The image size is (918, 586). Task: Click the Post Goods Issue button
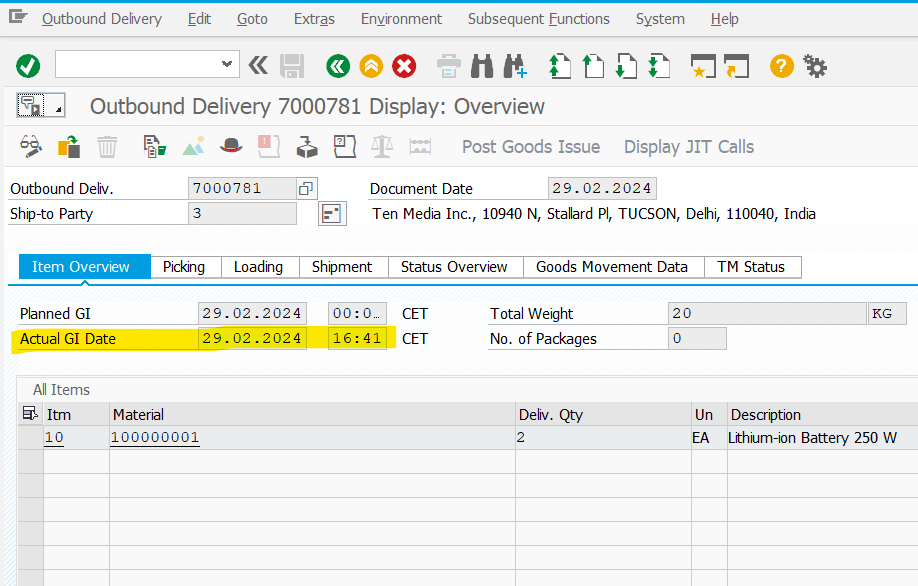(530, 147)
